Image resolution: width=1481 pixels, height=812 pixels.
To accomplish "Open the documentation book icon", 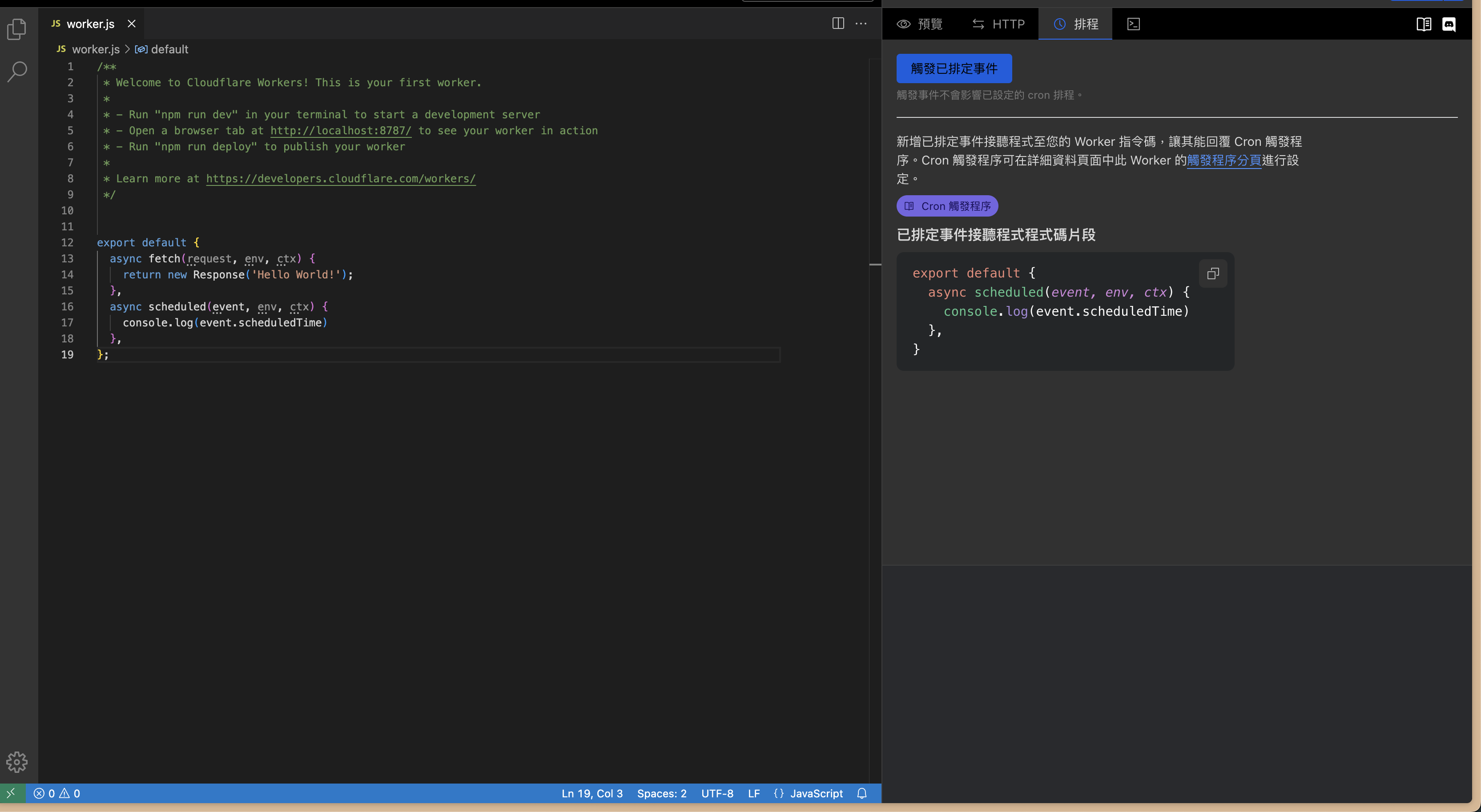I will point(1424,24).
